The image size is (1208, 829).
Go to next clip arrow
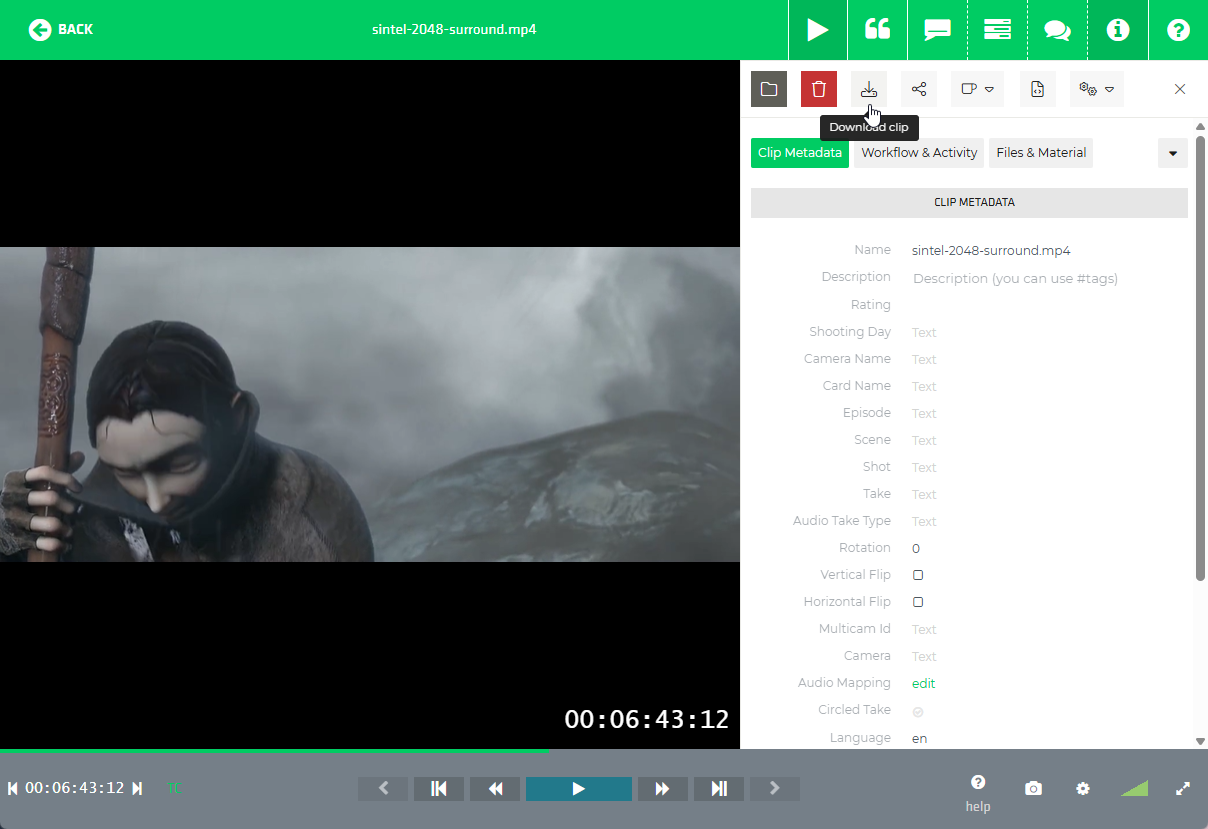pos(775,789)
